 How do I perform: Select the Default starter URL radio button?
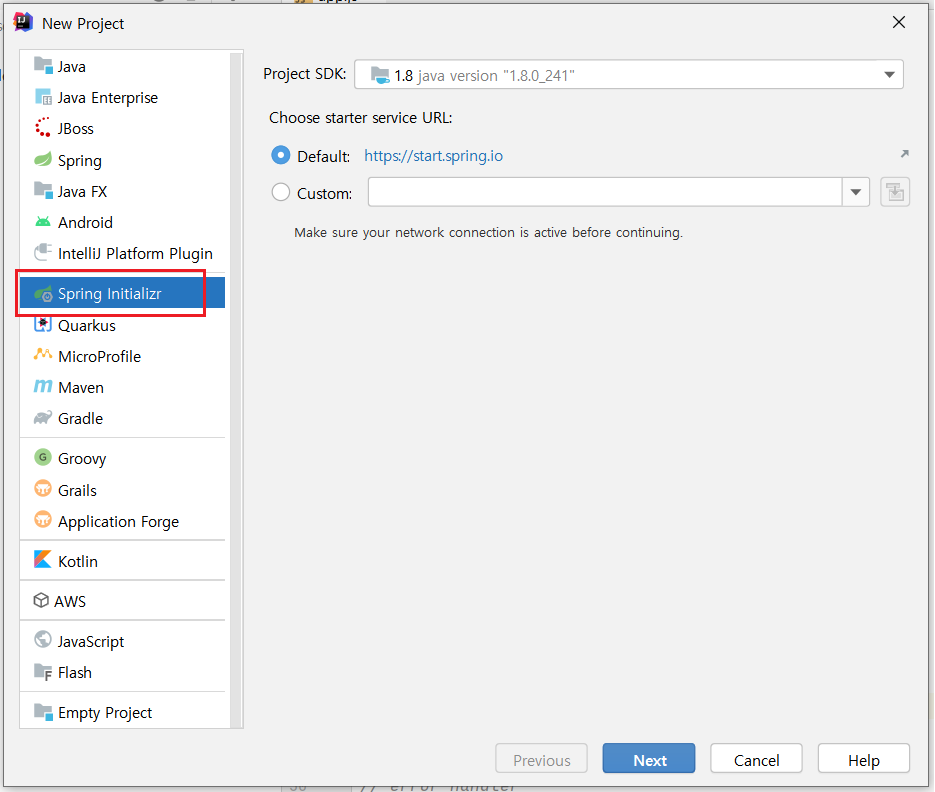tap(281, 155)
